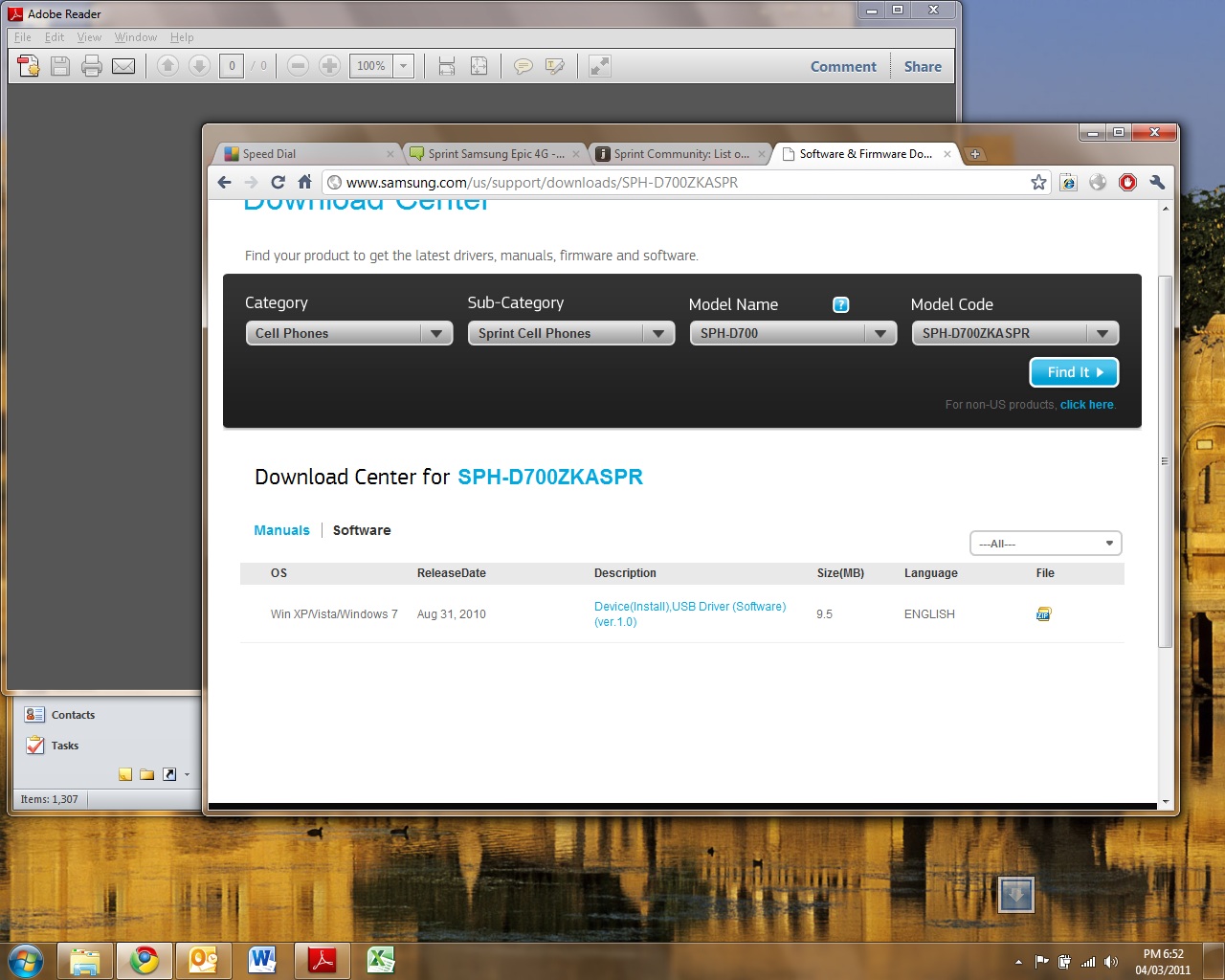Download the USB driver zip file icon
Viewport: 1225px width, 980px height.
(1043, 614)
